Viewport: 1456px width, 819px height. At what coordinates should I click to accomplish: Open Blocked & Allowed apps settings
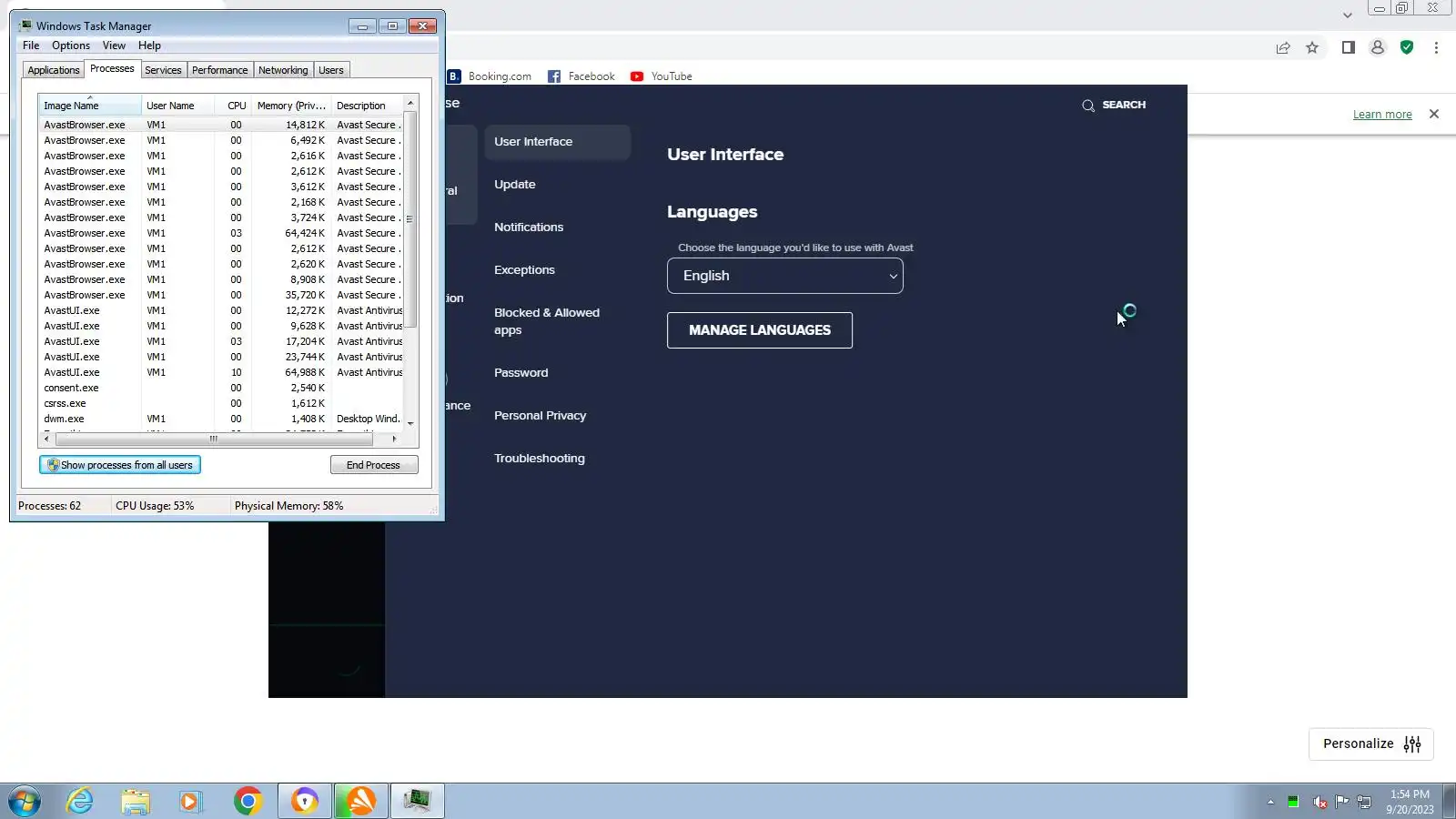(x=547, y=321)
